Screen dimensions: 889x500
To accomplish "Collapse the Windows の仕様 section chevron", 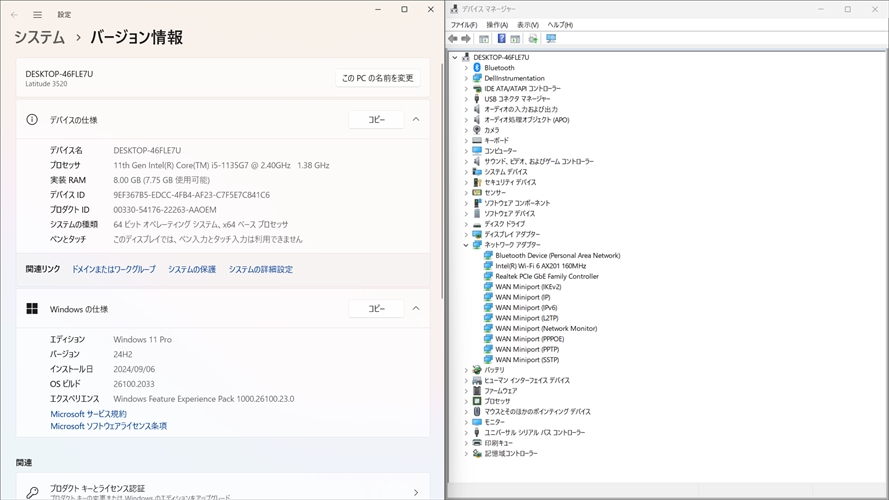I will (x=416, y=309).
